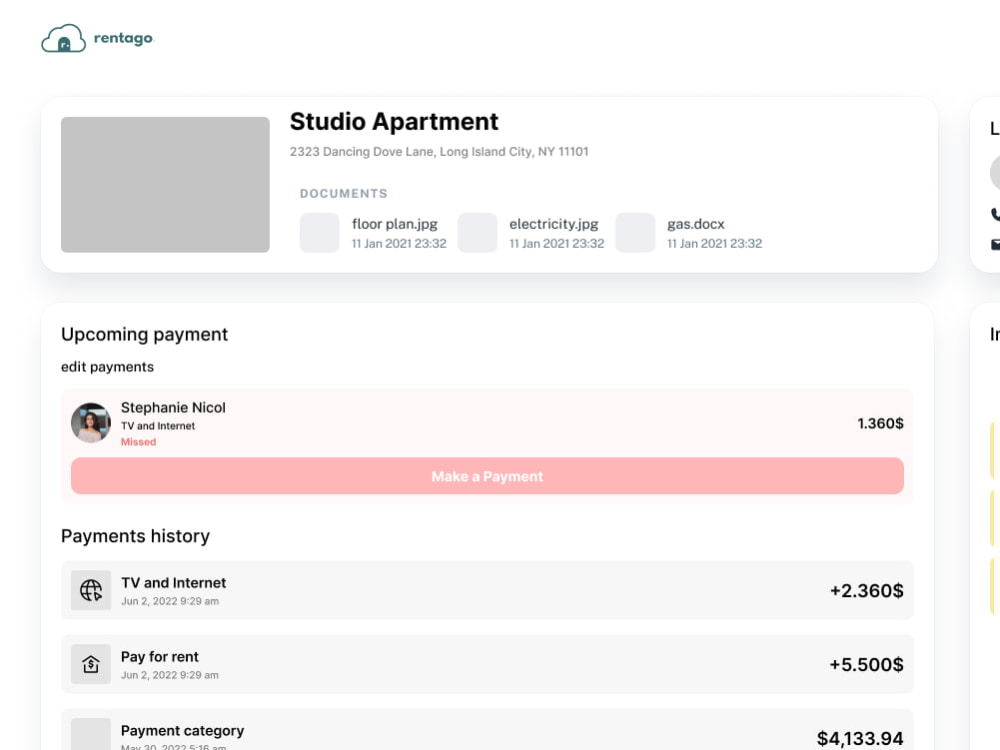Select the $4,133.94 payment amount
Image resolution: width=1000 pixels, height=750 pixels.
tap(860, 739)
